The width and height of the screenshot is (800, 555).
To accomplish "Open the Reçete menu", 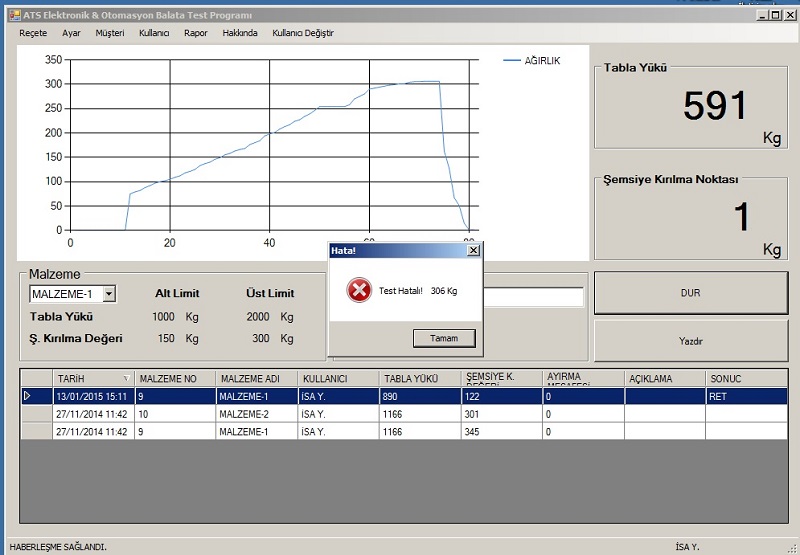I will (x=33, y=33).
